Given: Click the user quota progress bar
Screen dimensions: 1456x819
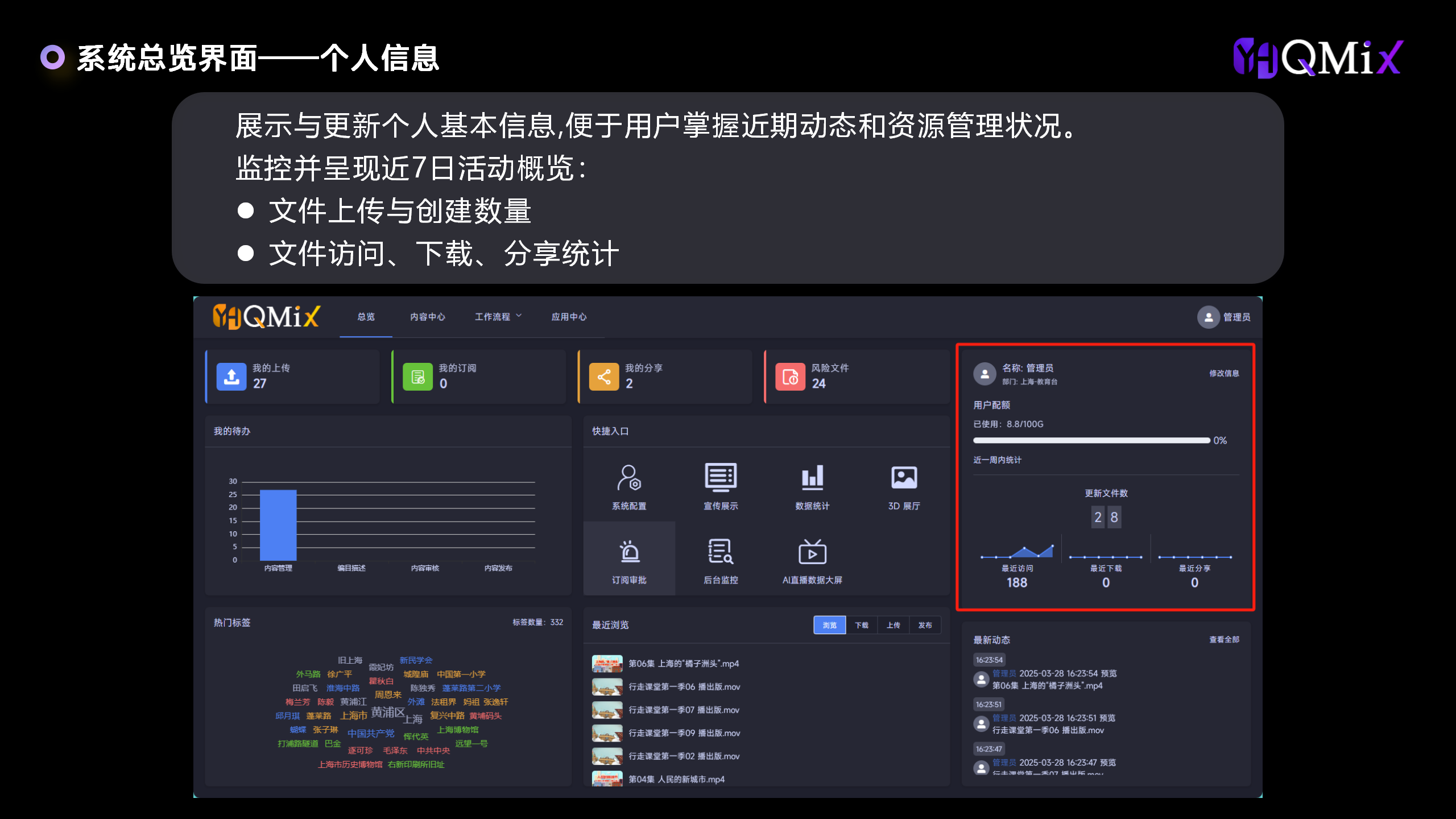Looking at the screenshot, I should click(x=1091, y=440).
